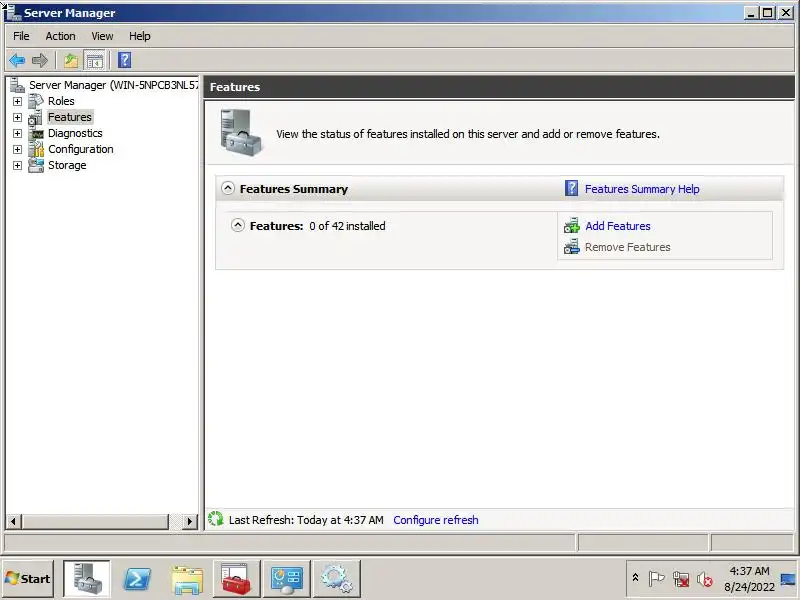Open the View menu

102,36
